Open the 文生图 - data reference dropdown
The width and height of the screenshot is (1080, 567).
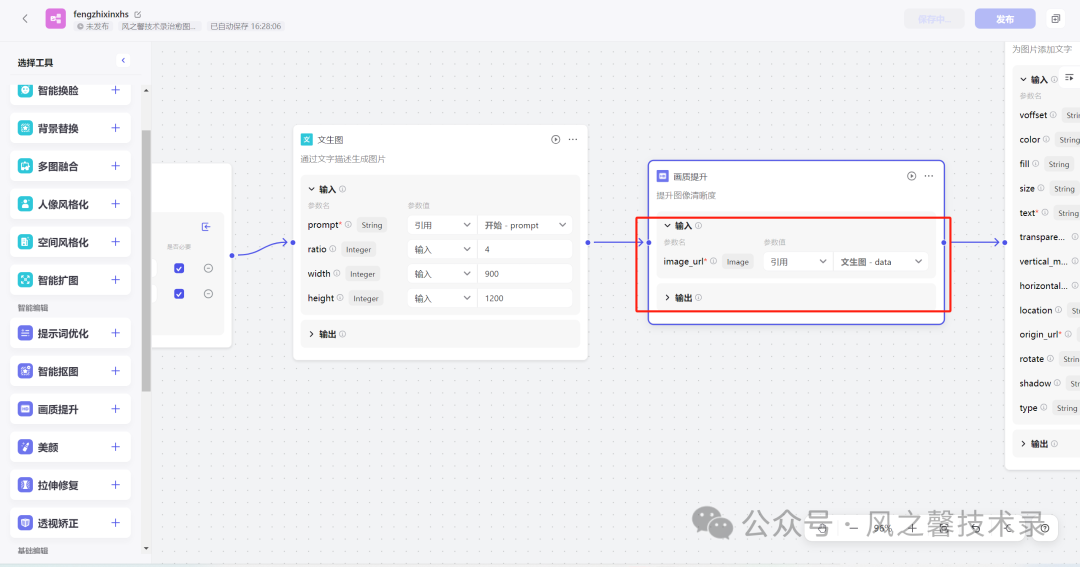[881, 262]
